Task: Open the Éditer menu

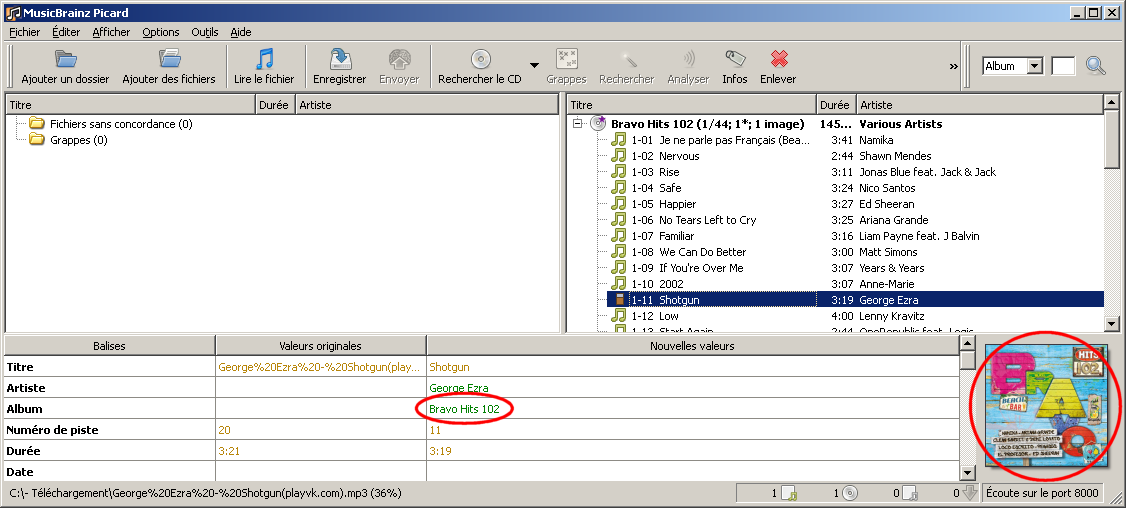Action: 66,32
